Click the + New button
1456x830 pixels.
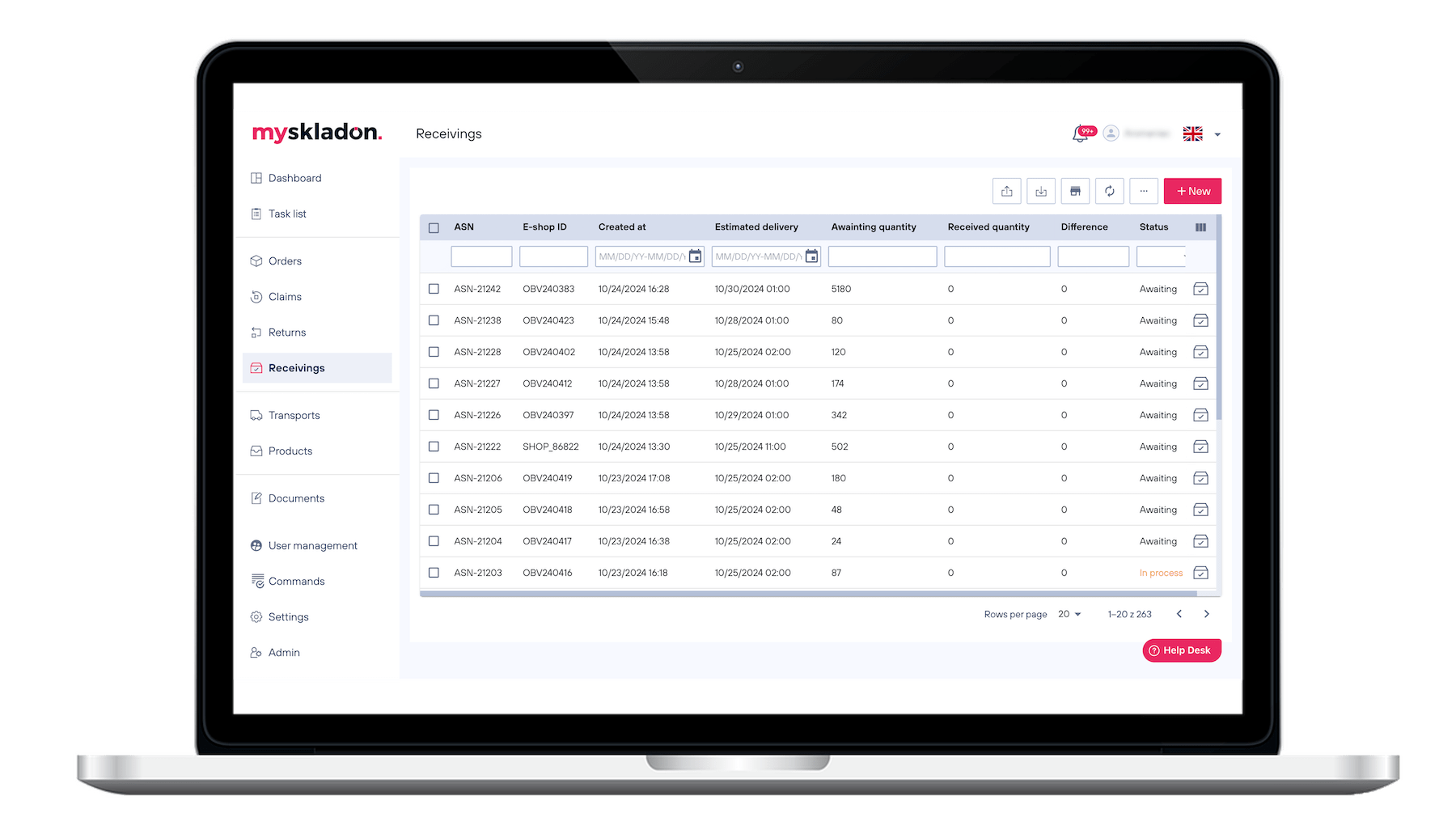point(1192,191)
